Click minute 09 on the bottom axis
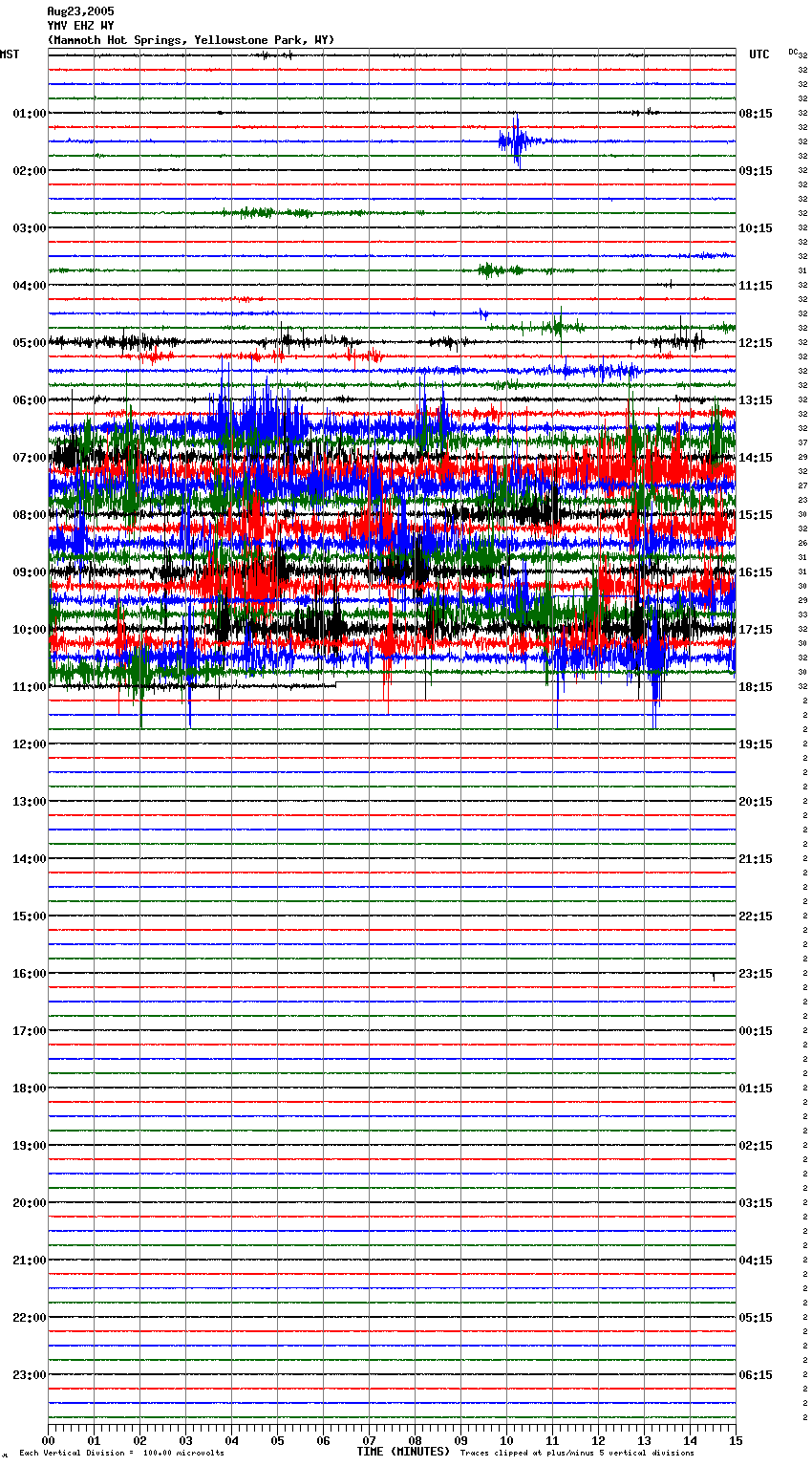The image size is (812, 1466). [x=460, y=1440]
